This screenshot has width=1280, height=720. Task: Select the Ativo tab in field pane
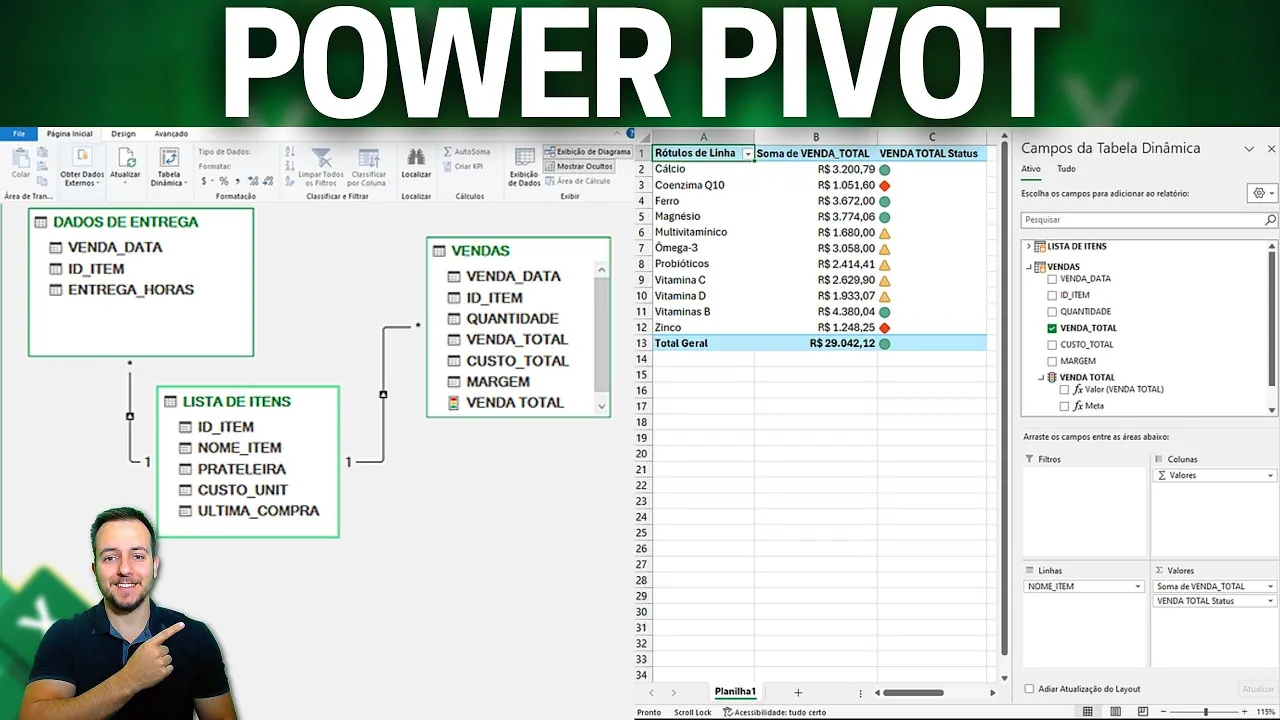(x=1031, y=169)
